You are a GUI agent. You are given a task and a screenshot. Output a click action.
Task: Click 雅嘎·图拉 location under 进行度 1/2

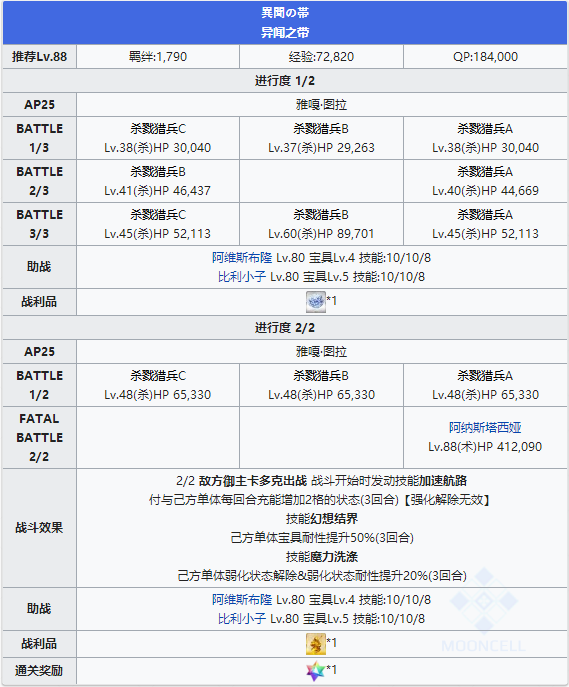pos(322,105)
